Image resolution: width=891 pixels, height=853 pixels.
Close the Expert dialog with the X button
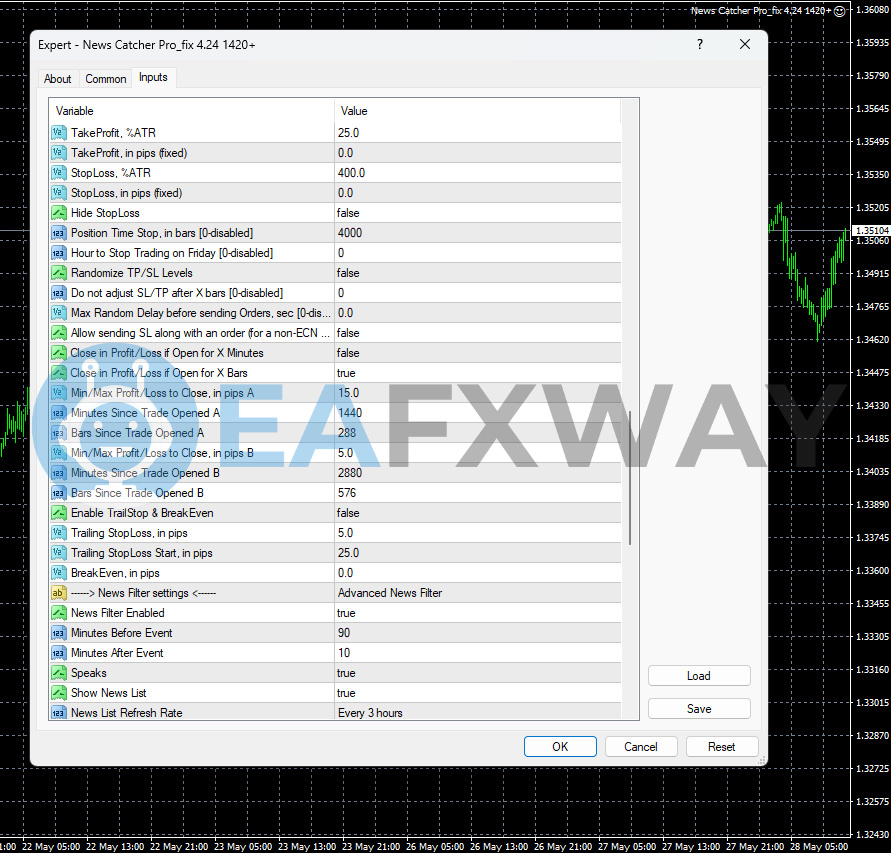tap(745, 44)
